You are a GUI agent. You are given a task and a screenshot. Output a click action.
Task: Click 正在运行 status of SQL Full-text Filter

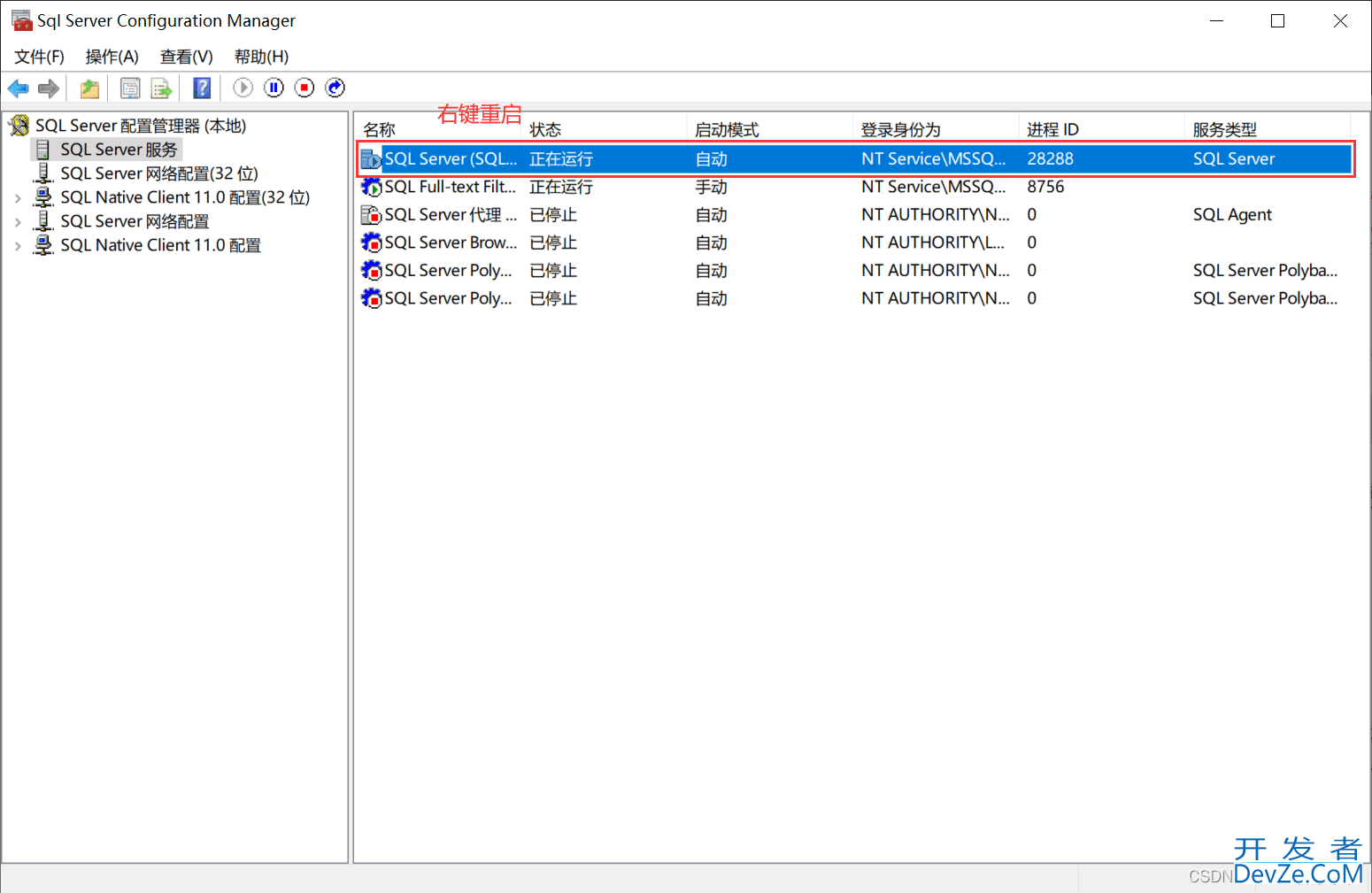(561, 187)
